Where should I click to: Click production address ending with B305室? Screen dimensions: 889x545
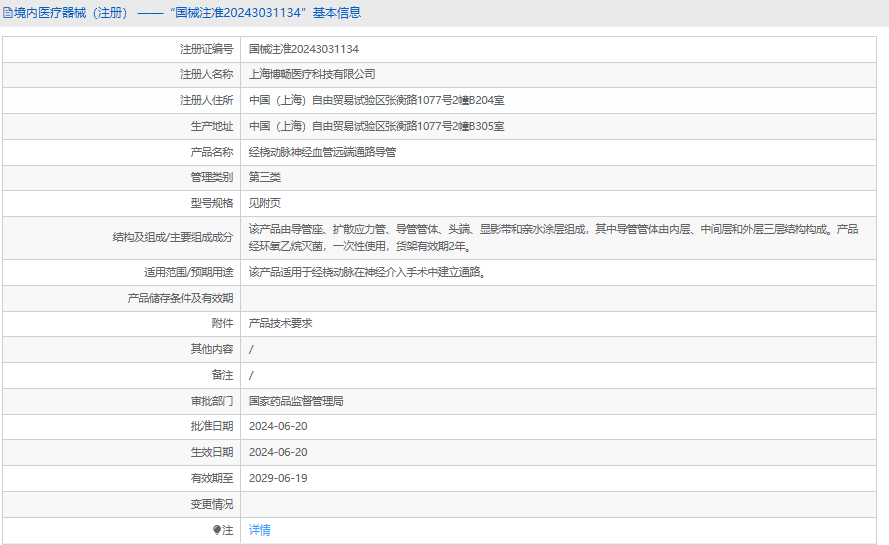376,126
